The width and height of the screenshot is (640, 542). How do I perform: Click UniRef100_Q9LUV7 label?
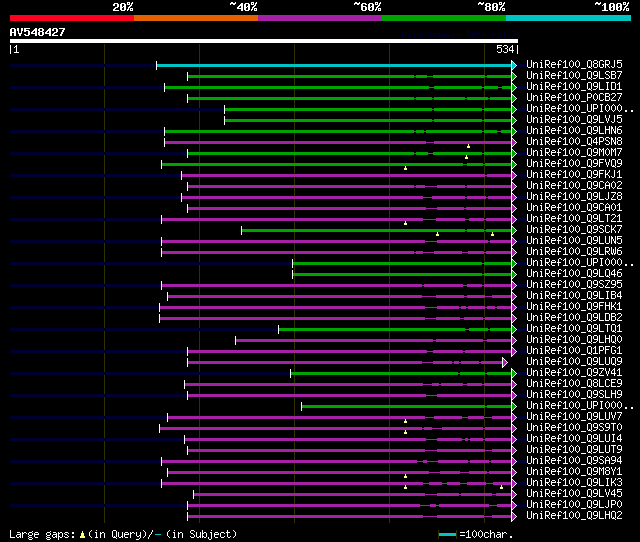(574, 417)
